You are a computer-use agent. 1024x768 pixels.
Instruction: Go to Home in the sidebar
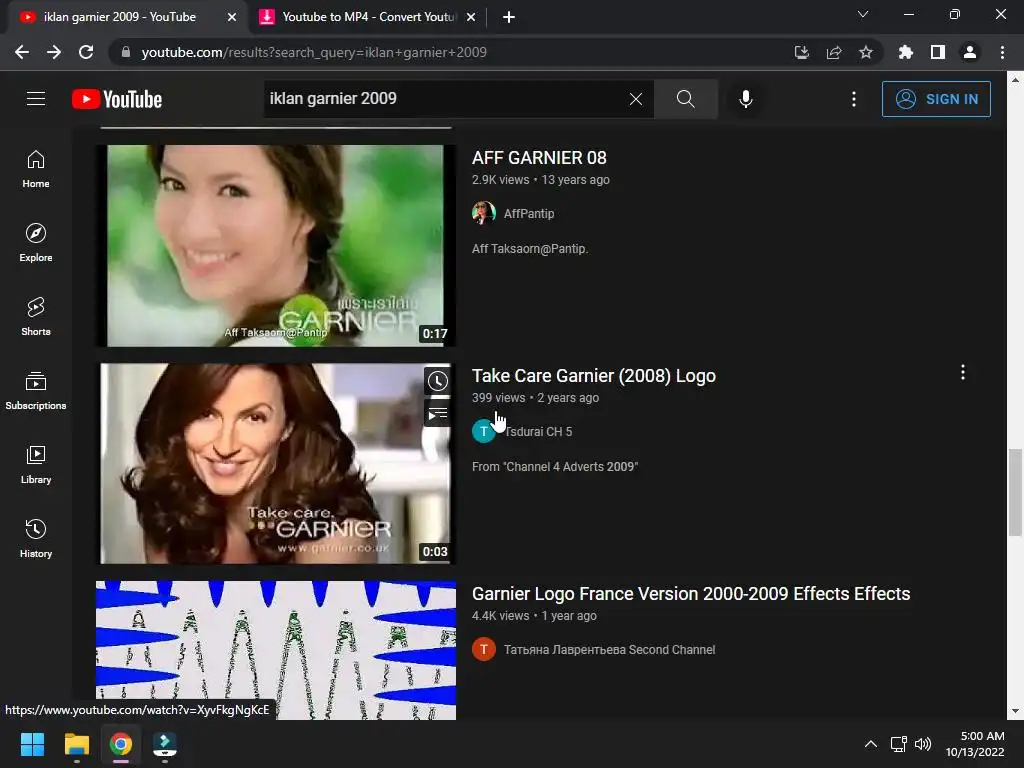pos(36,168)
